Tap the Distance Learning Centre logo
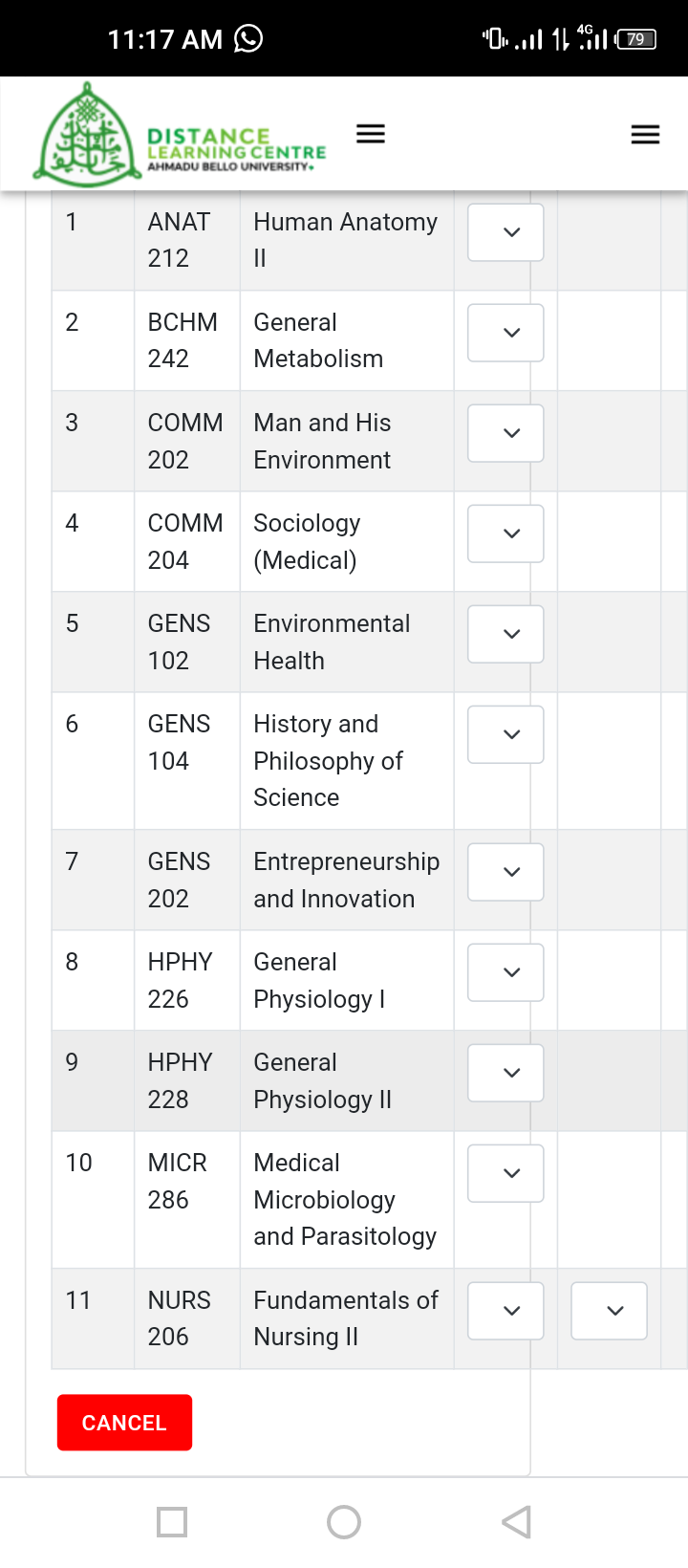This screenshot has height=1568, width=688. (x=181, y=134)
